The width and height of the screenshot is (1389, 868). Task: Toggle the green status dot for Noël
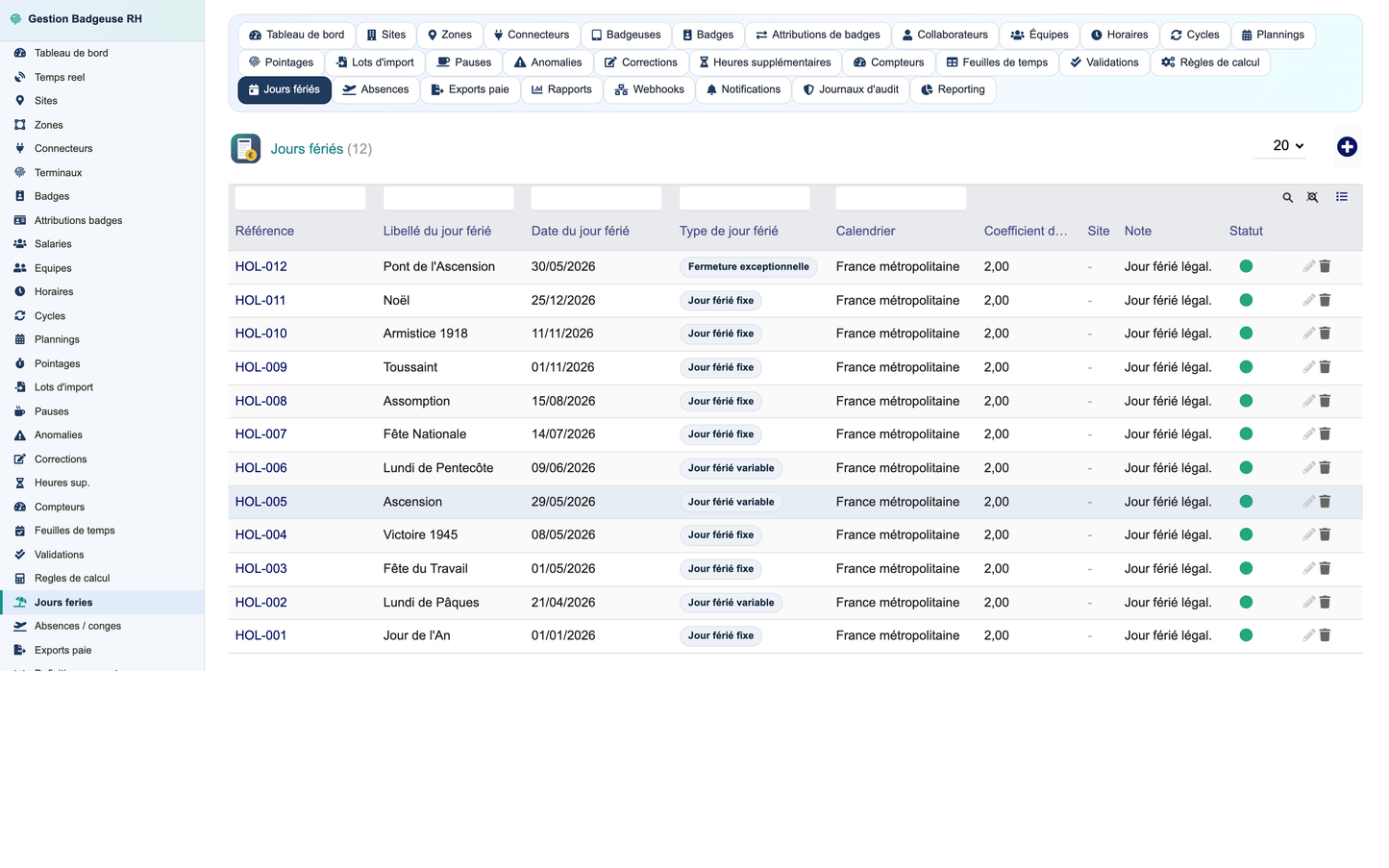(1246, 300)
